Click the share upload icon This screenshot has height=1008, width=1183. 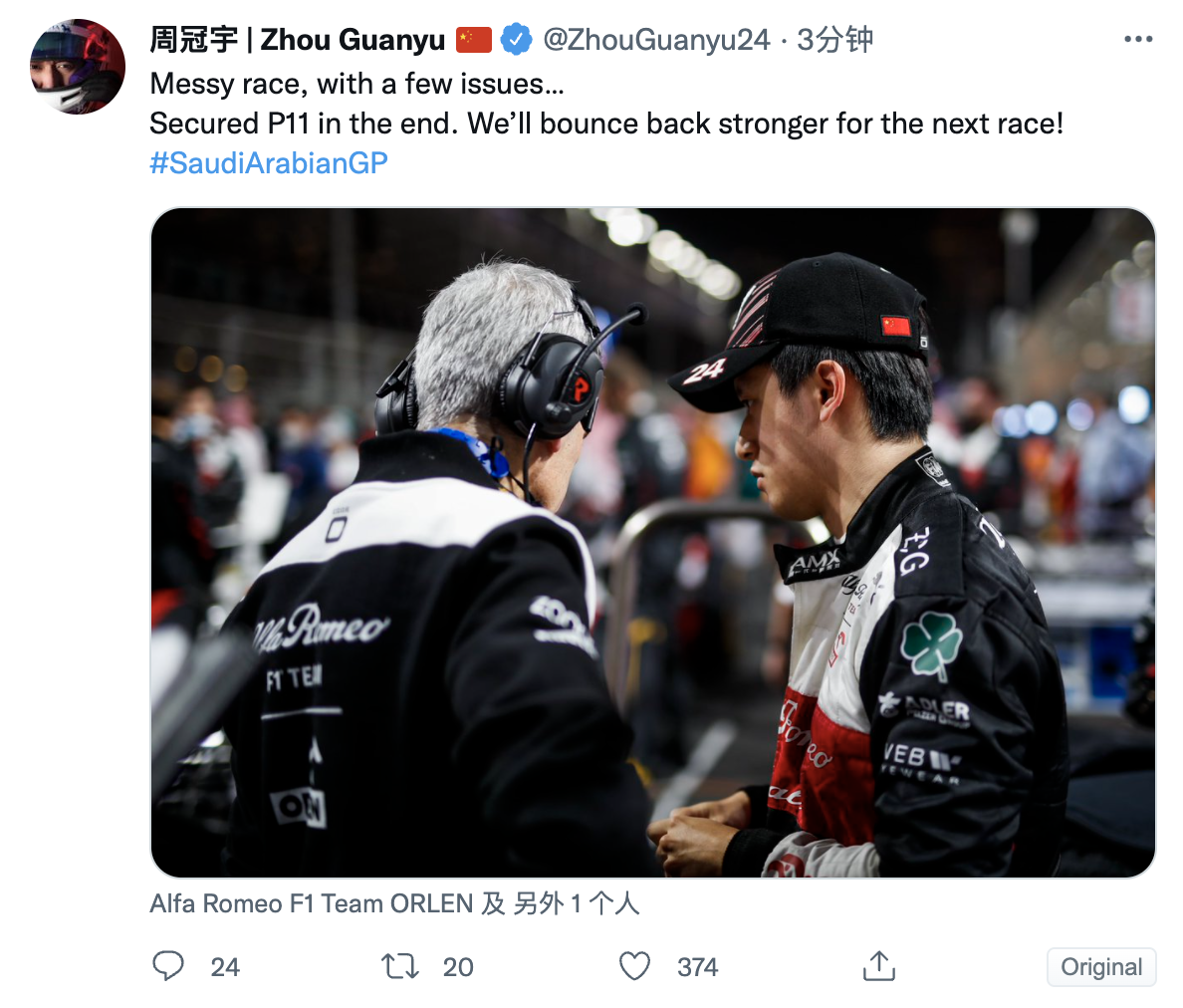[879, 965]
